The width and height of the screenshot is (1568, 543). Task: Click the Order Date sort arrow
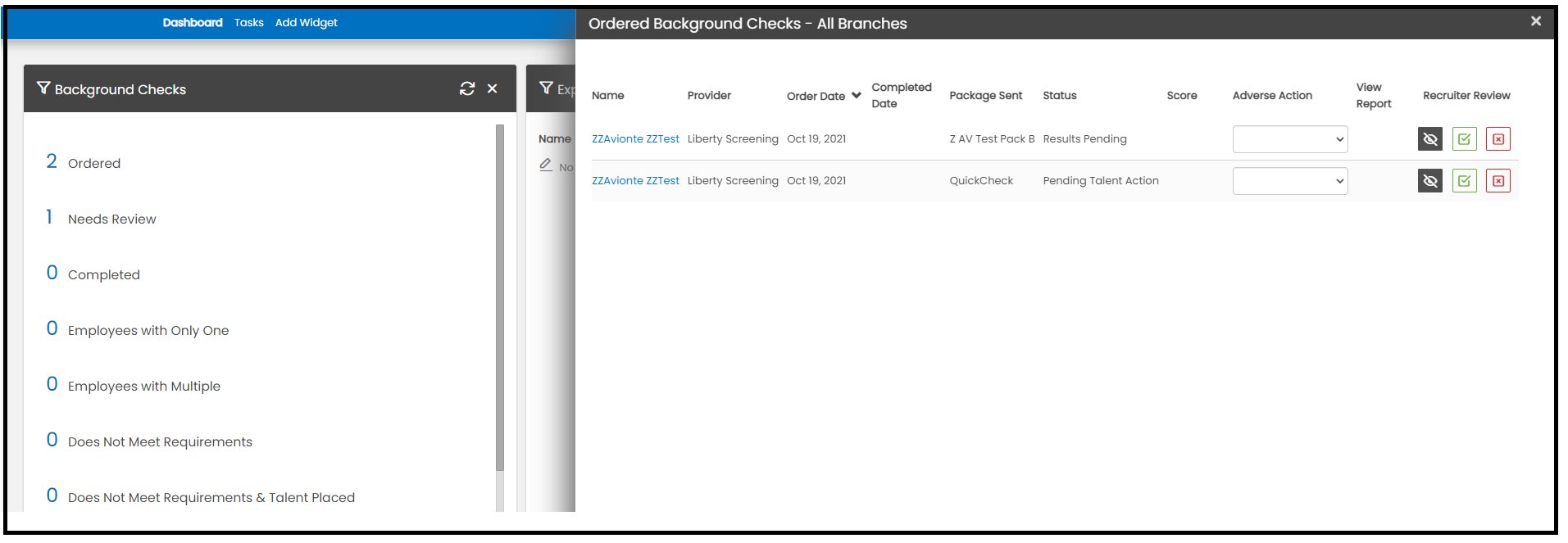click(857, 96)
